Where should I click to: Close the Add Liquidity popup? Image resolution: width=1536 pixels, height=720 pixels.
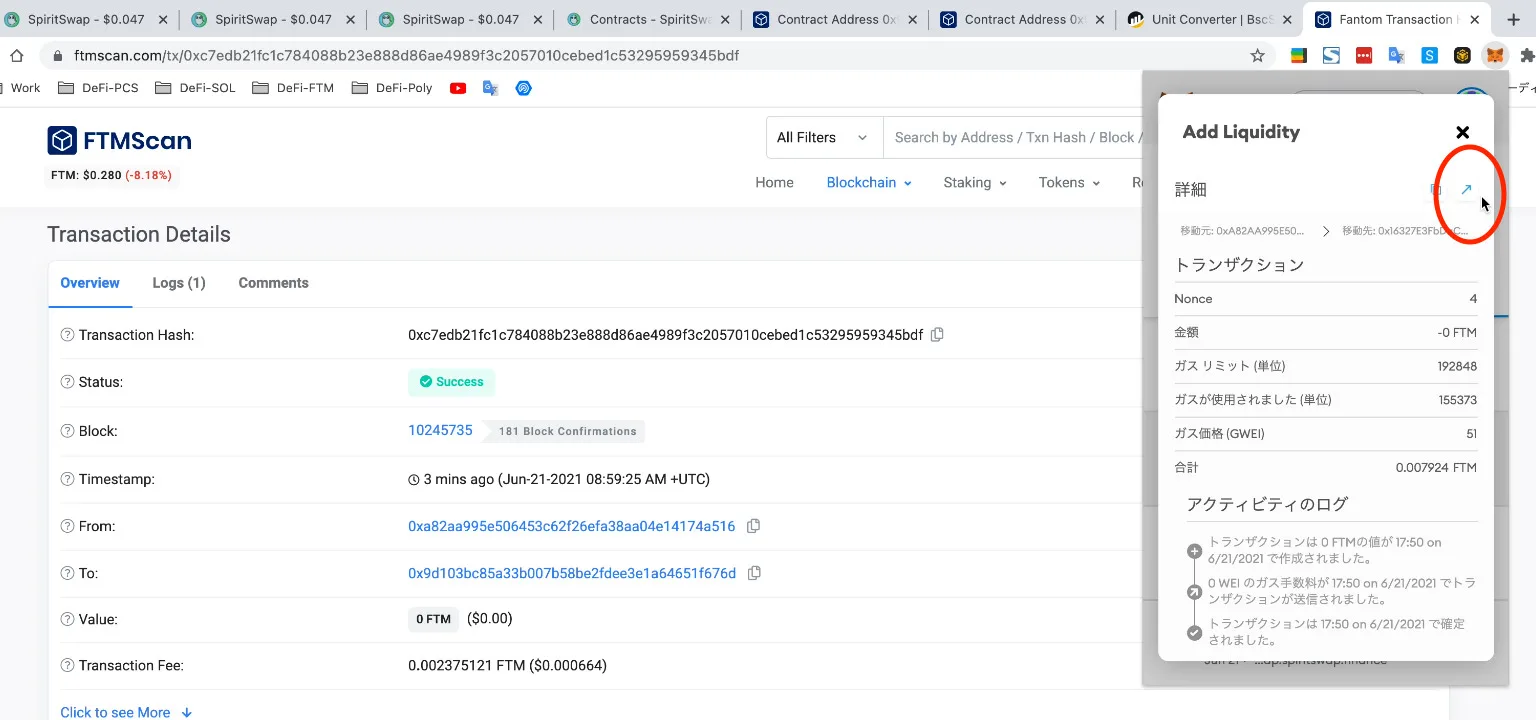tap(1462, 132)
